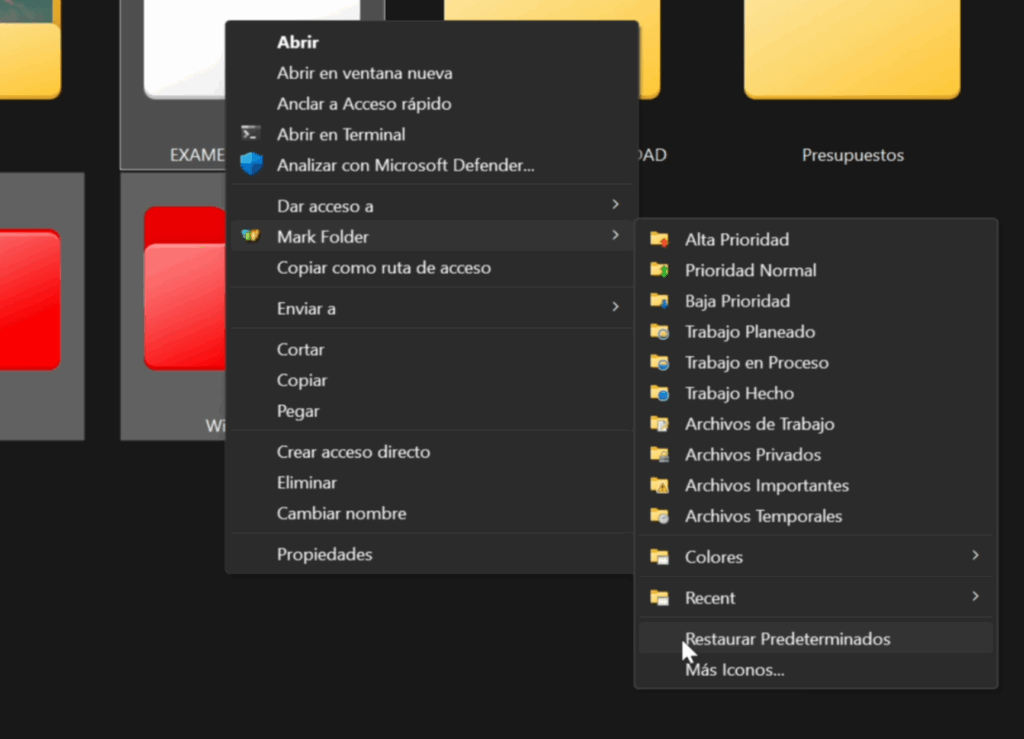Click the Trabajo Planeado folder icon
The width and height of the screenshot is (1024, 739).
tap(660, 332)
